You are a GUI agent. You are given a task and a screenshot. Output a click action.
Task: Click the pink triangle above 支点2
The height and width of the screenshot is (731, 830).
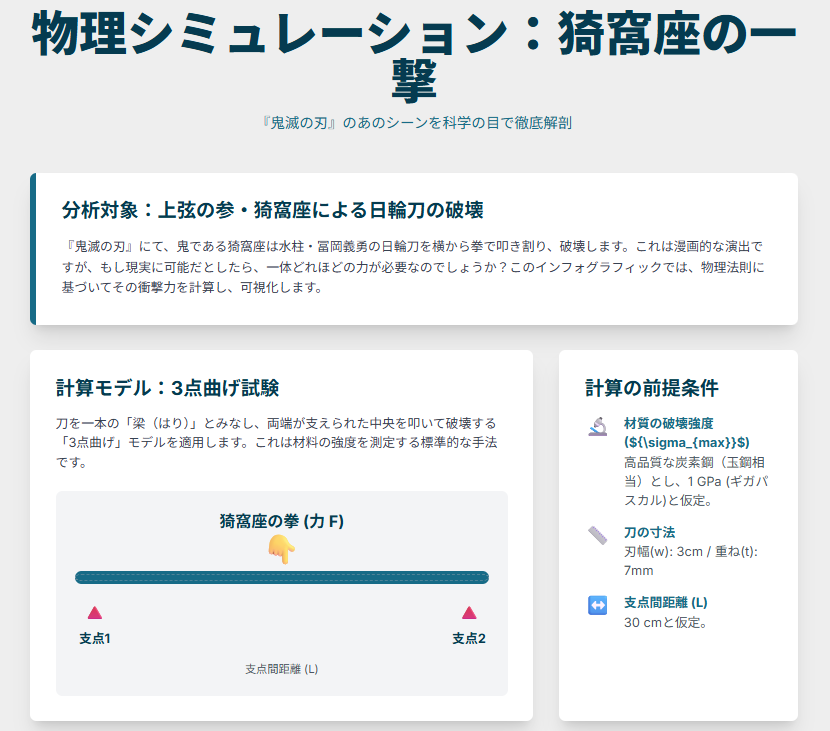click(x=469, y=612)
